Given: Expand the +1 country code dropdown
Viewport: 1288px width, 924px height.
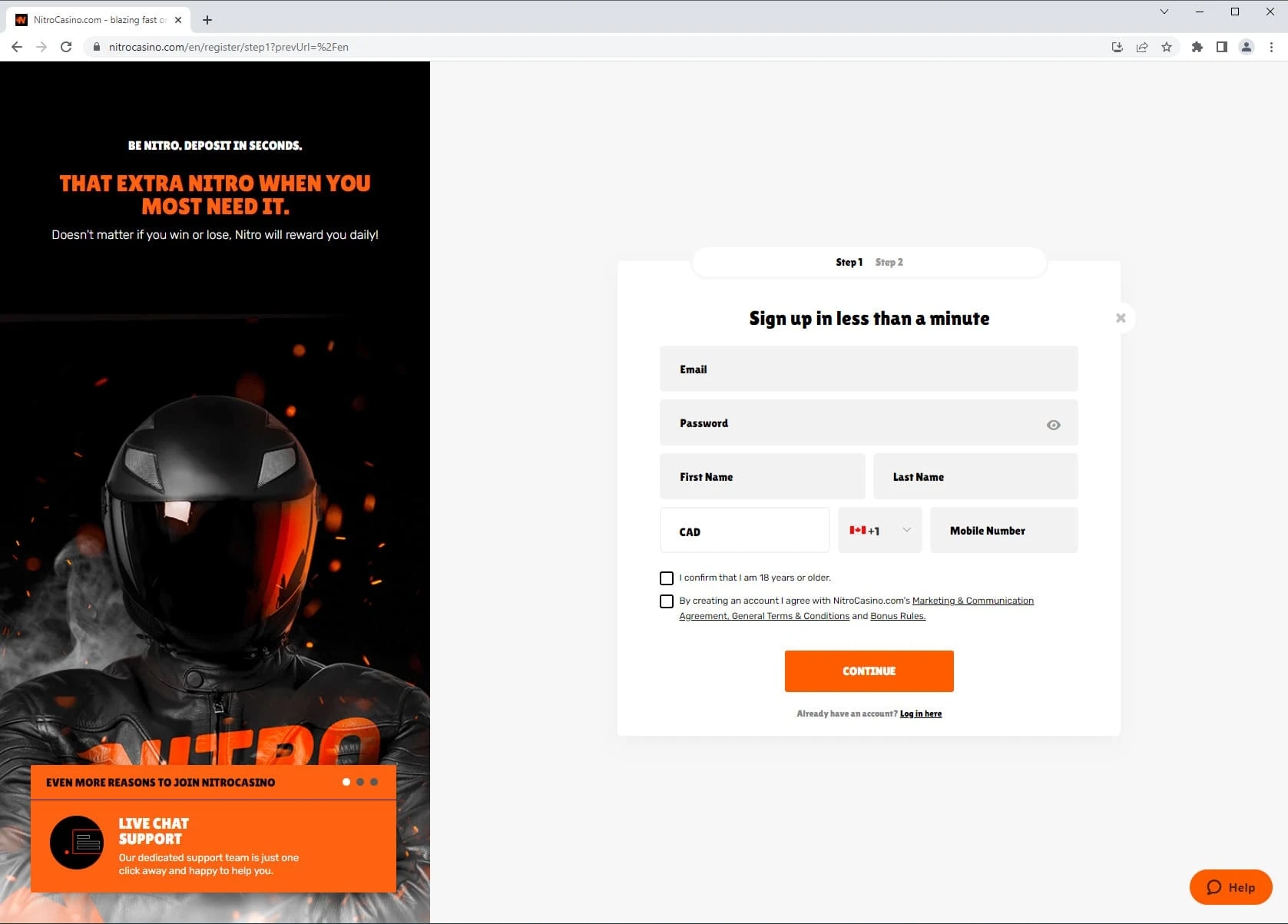Looking at the screenshot, I should (x=880, y=530).
